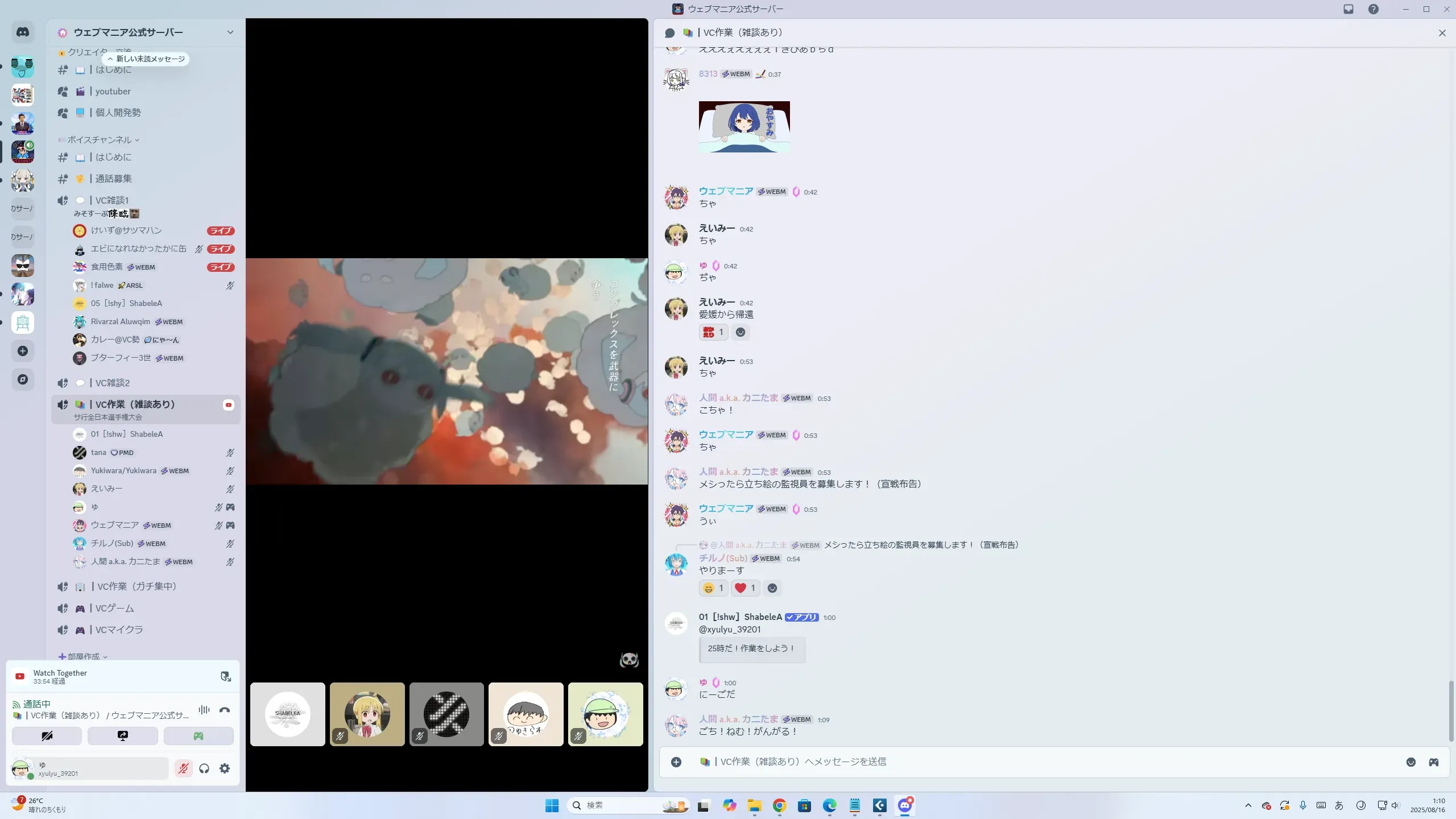Expand the ウェブマニア公式サーバー server menu

230,32
